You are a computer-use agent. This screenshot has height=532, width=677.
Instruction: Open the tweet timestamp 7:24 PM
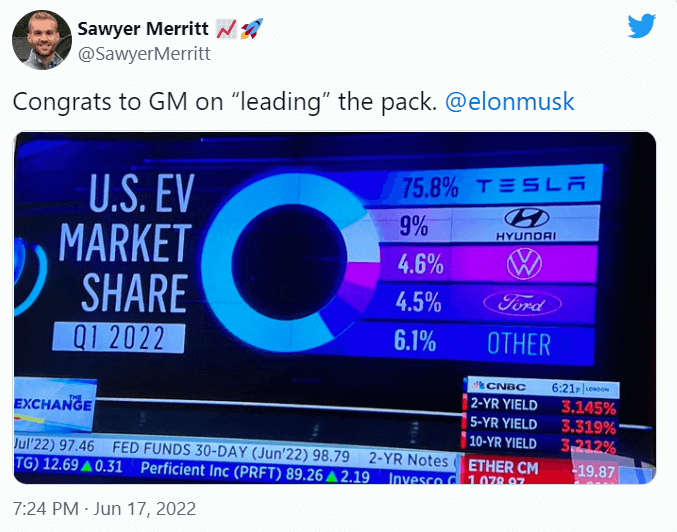pos(47,508)
